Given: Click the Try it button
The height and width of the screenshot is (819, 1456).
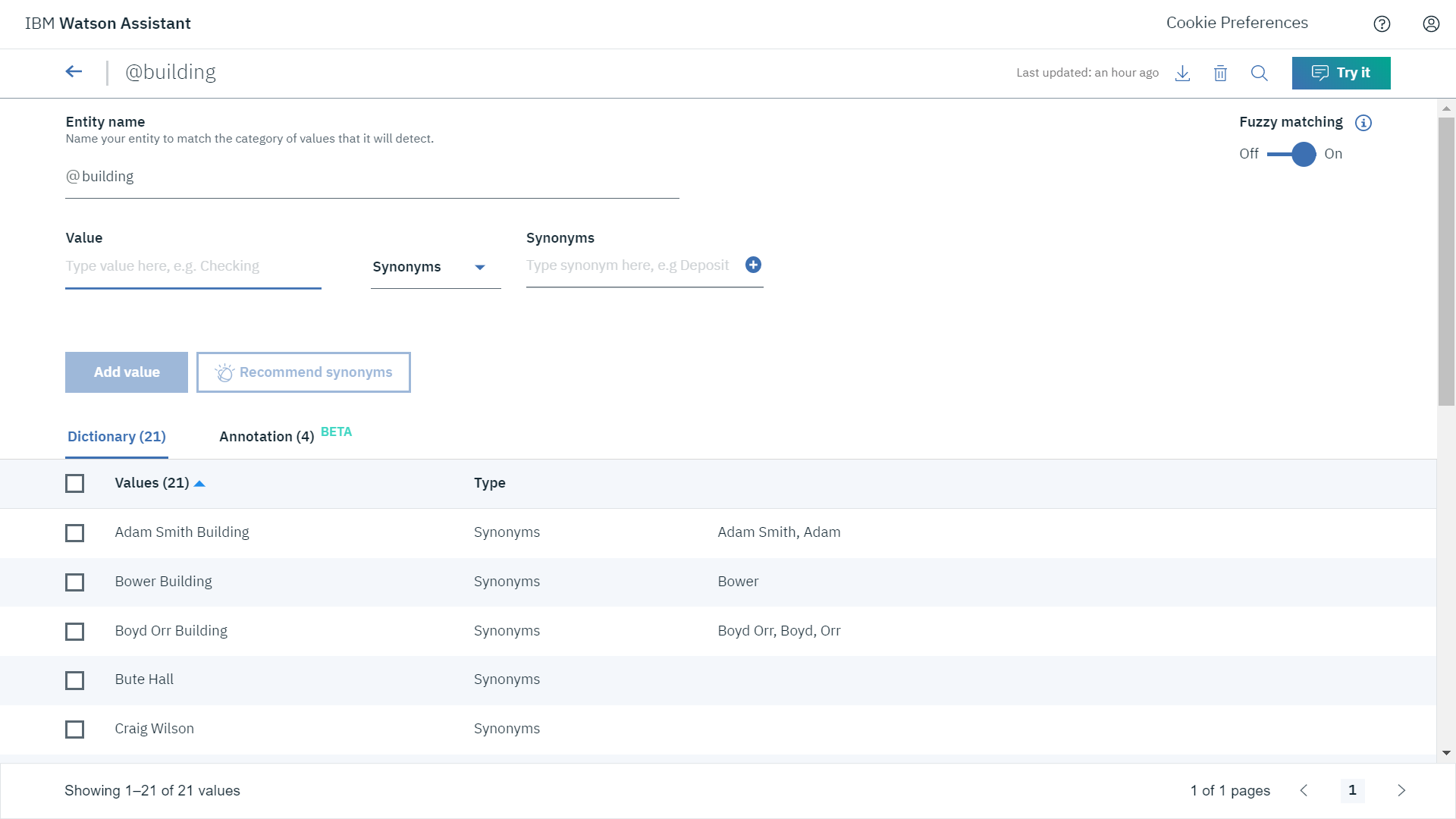Looking at the screenshot, I should pos(1341,73).
